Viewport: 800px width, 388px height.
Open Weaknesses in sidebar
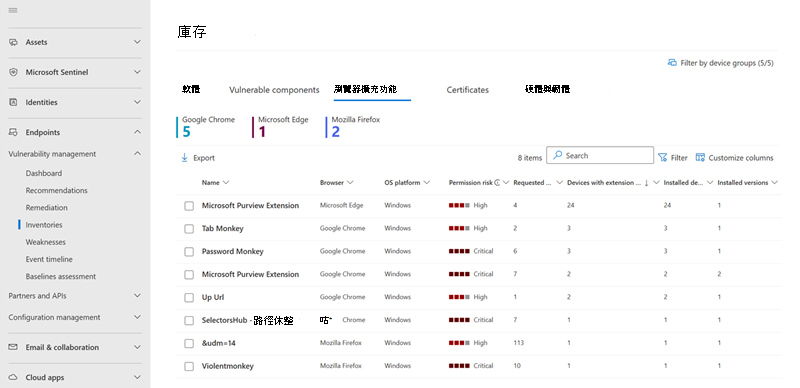(45, 242)
